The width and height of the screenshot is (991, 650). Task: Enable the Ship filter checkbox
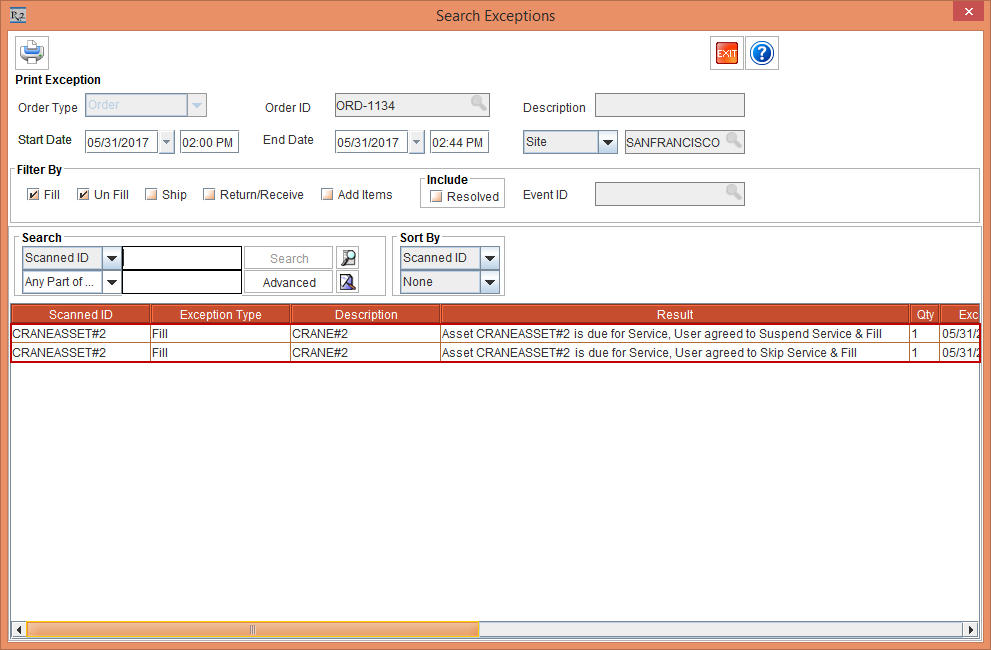click(x=151, y=195)
